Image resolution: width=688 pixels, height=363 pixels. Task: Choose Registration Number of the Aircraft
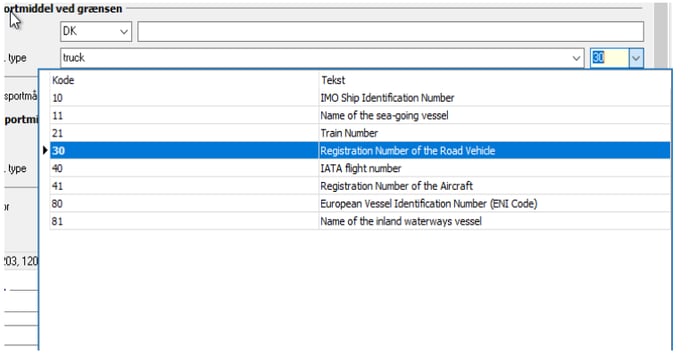click(397, 186)
